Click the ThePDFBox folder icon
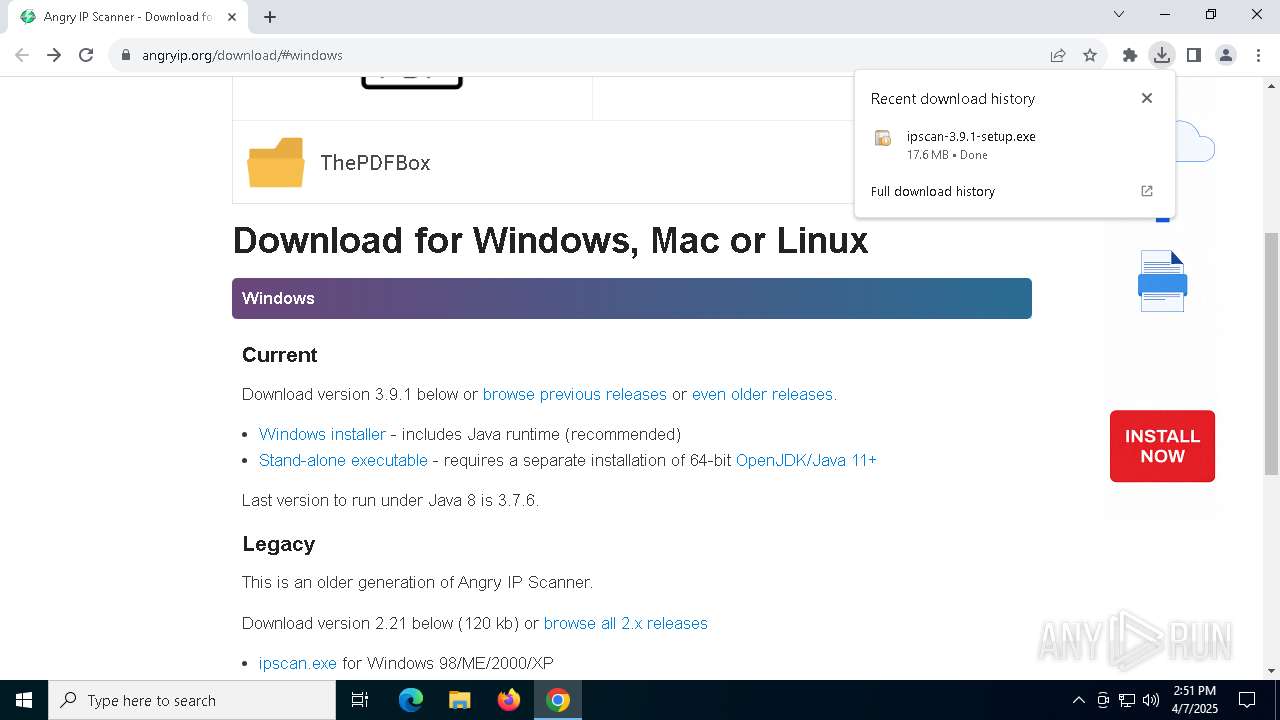The width and height of the screenshot is (1280, 720). (x=276, y=162)
